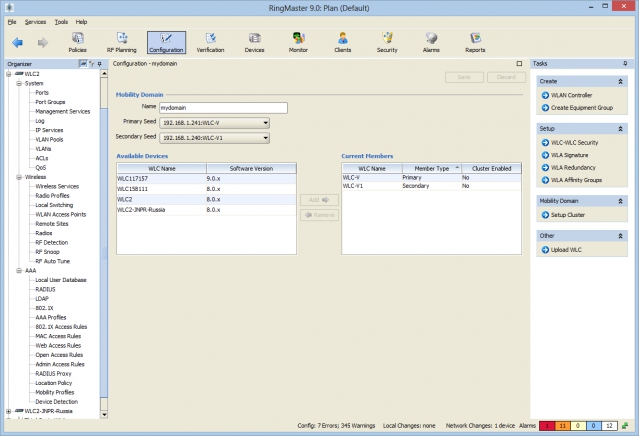This screenshot has height=436, width=639.
Task: Click Organizer scrollbar down arrow
Action: click(x=104, y=415)
